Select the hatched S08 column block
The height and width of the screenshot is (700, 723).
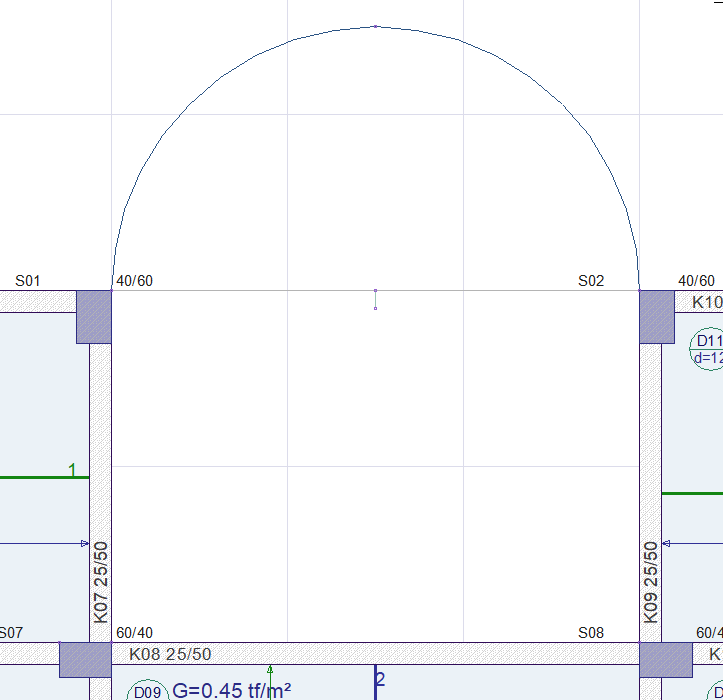[666, 660]
